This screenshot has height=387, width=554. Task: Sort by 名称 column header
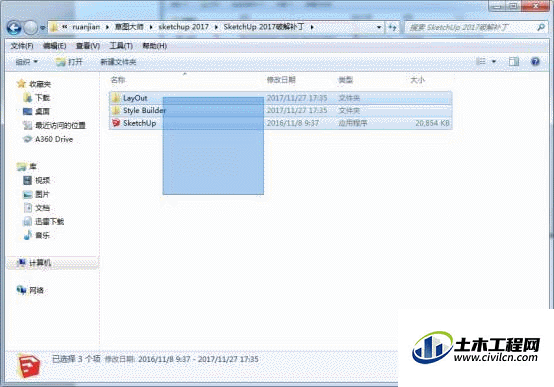[118, 80]
